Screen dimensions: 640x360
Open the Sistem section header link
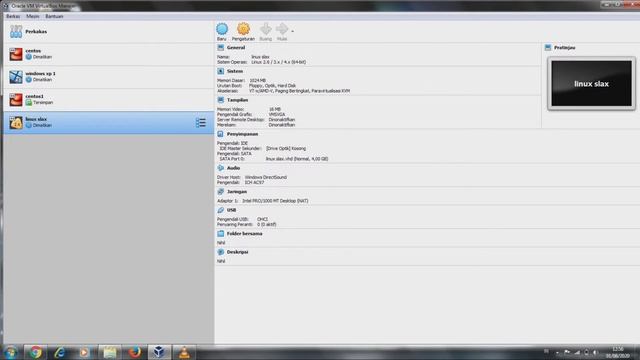235,71
